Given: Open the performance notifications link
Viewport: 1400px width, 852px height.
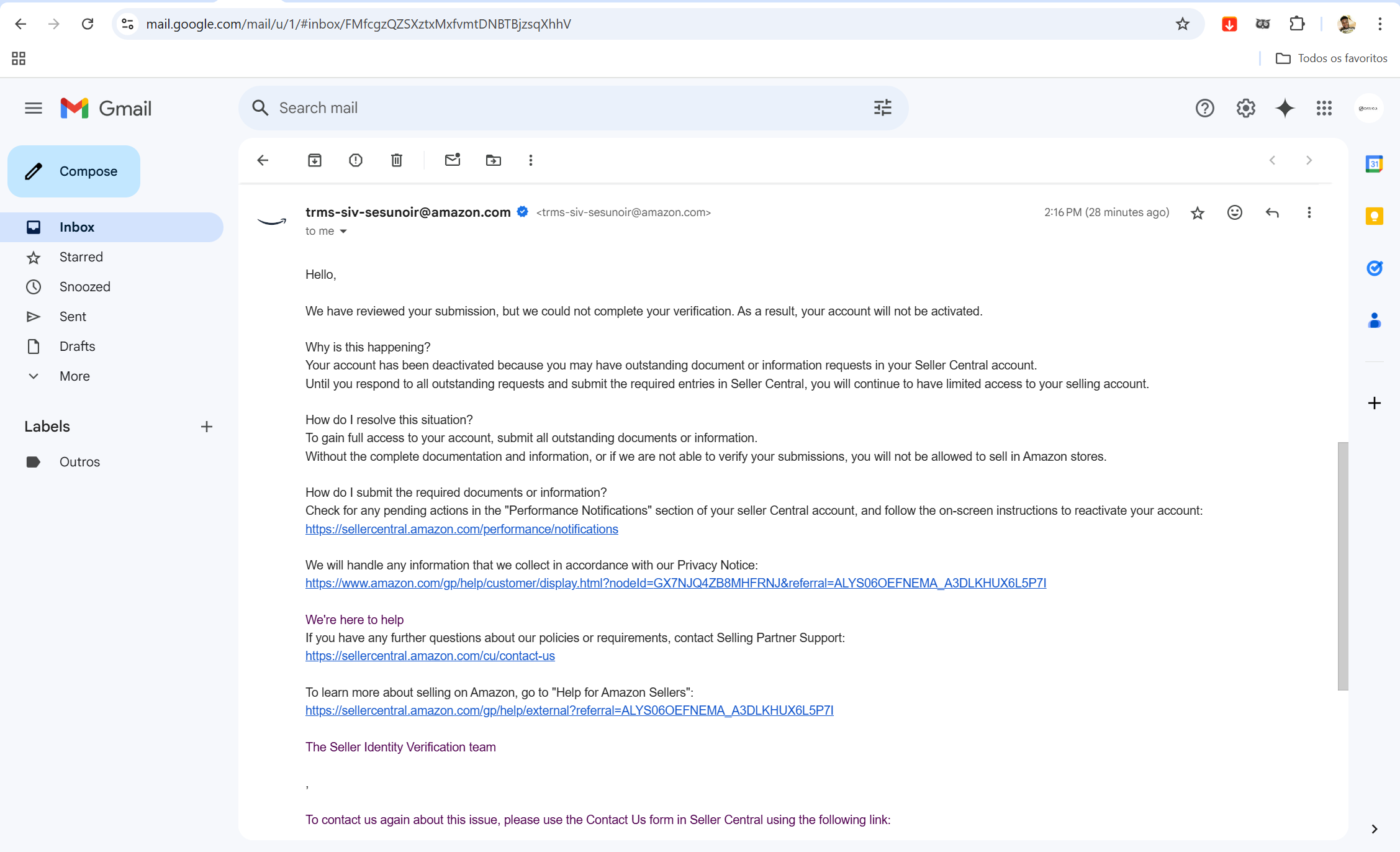Looking at the screenshot, I should coord(462,529).
